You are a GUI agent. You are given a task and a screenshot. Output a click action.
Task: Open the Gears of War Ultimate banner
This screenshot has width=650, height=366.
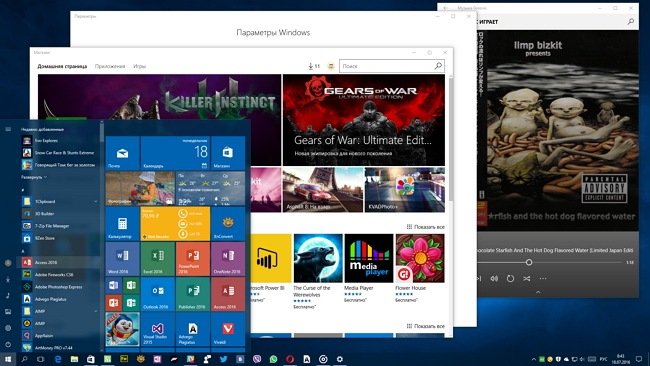(x=364, y=120)
